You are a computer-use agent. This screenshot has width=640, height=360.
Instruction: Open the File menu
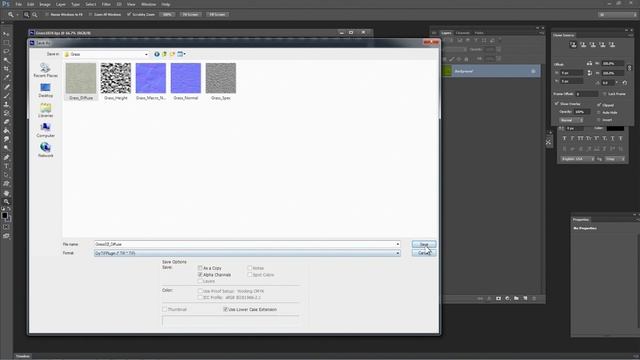click(x=18, y=4)
